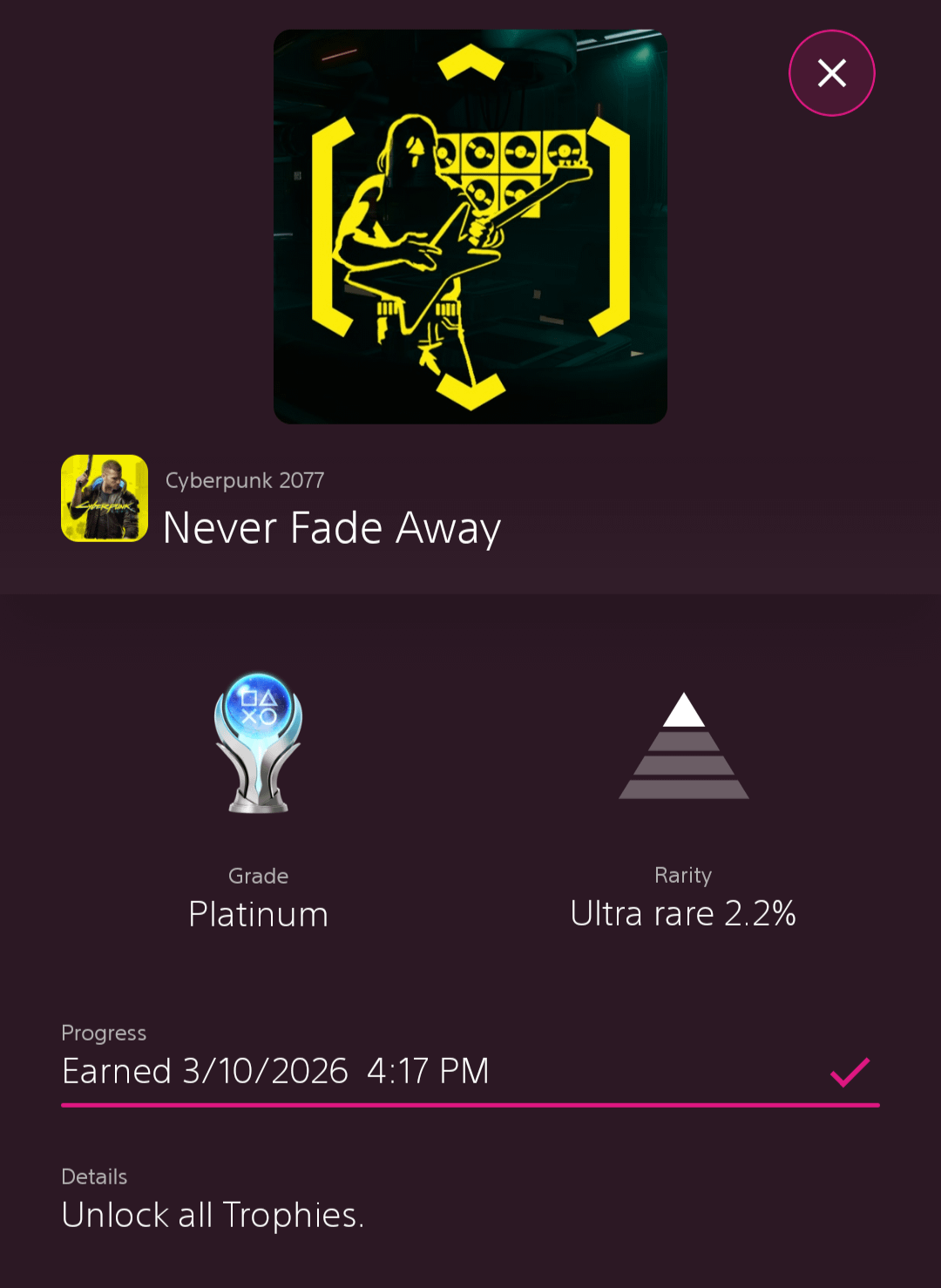Image resolution: width=941 pixels, height=1288 pixels.
Task: Tap the speaker stack in the artwork
Action: coord(510,170)
